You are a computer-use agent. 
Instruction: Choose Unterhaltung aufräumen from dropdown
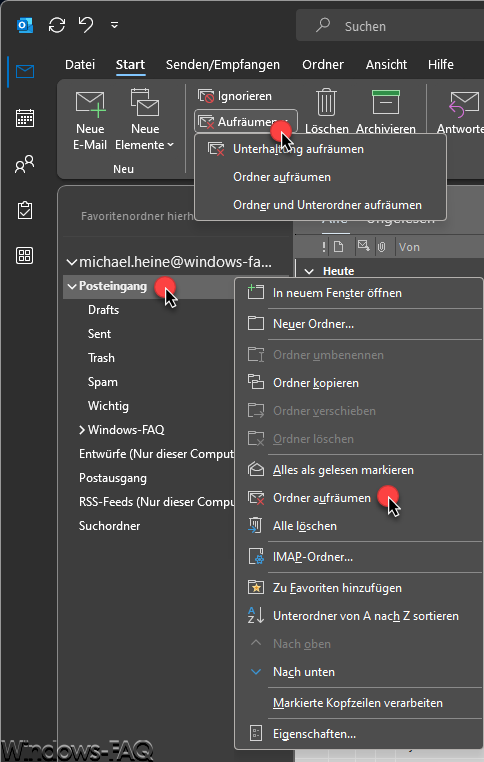[x=320, y=149]
